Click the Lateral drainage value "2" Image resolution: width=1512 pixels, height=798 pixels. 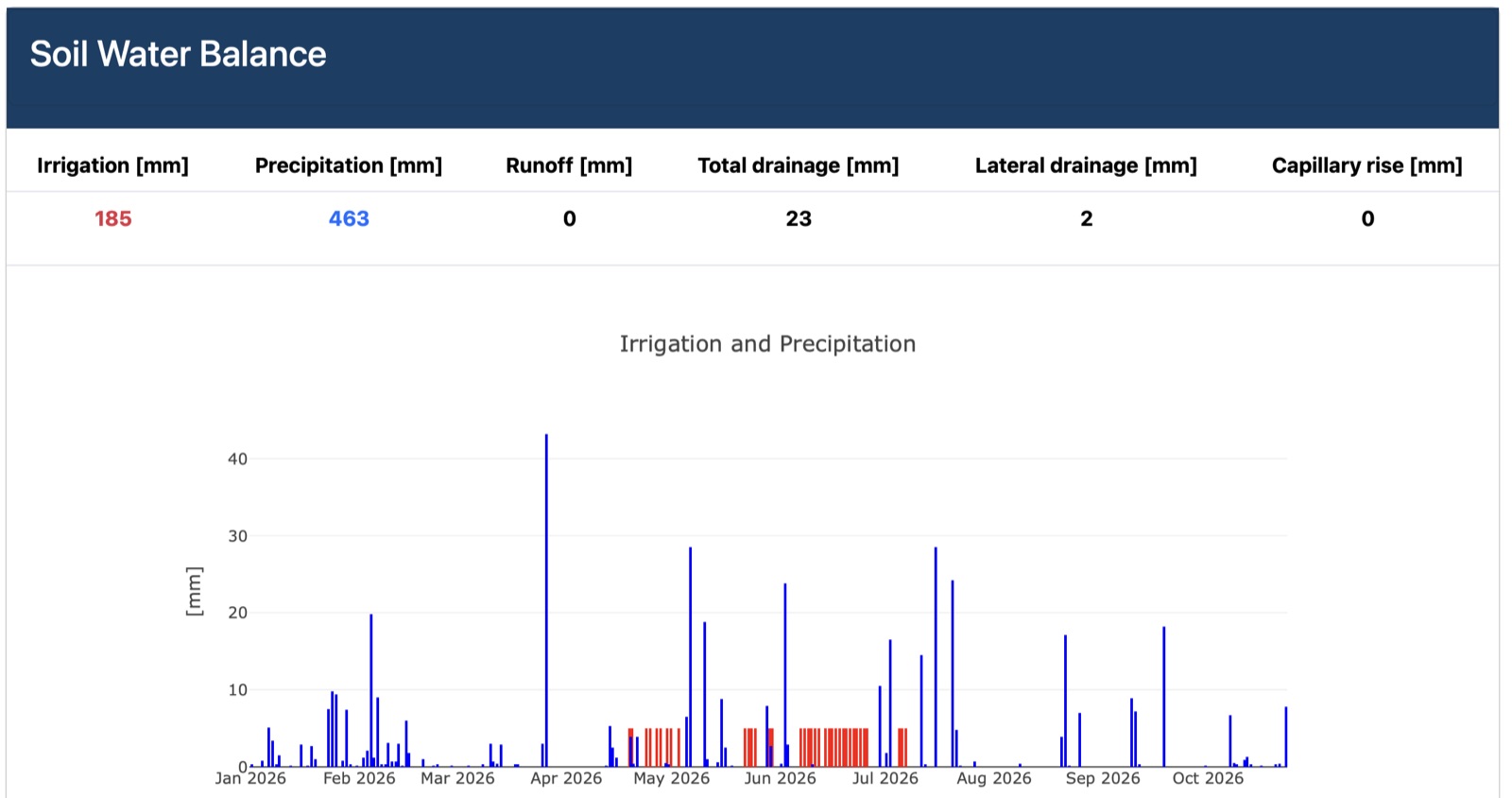pos(1087,218)
